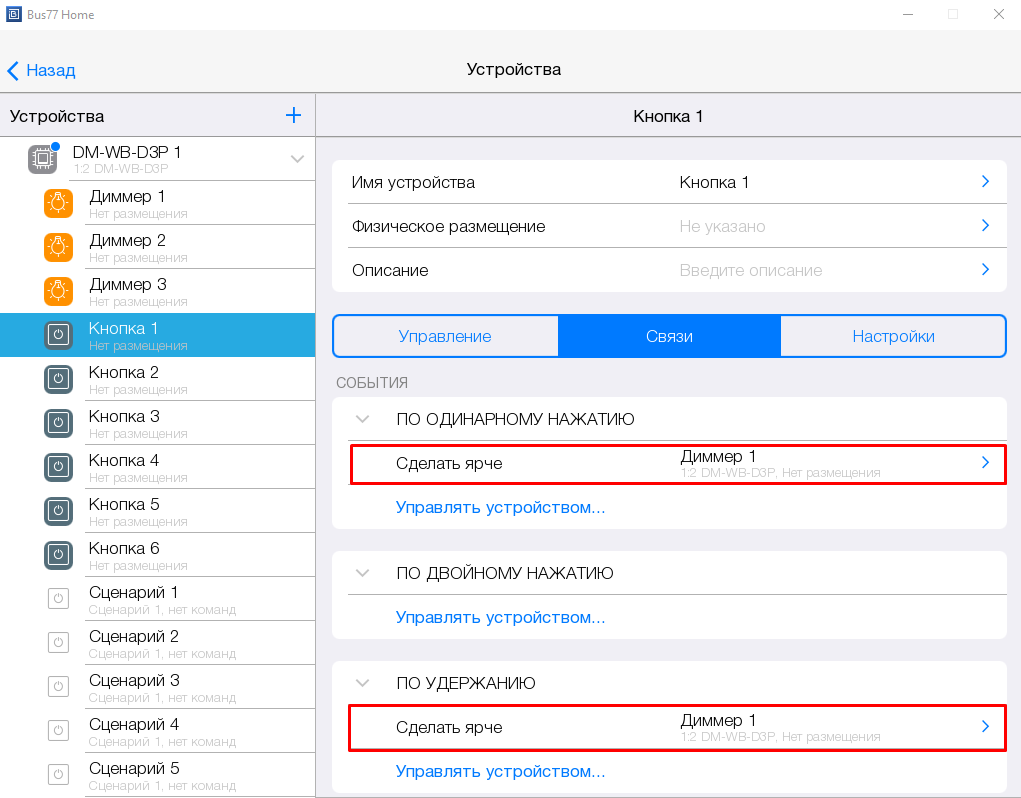
Task: Click Управлять устройством under single press
Action: [x=500, y=507]
